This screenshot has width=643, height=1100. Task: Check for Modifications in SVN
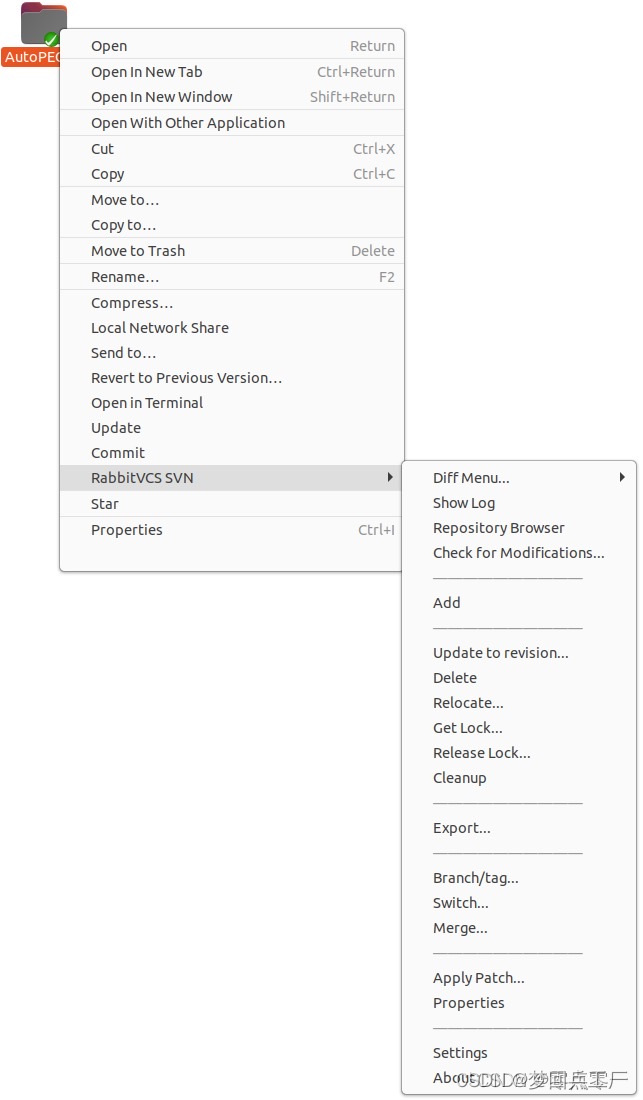[x=518, y=552]
